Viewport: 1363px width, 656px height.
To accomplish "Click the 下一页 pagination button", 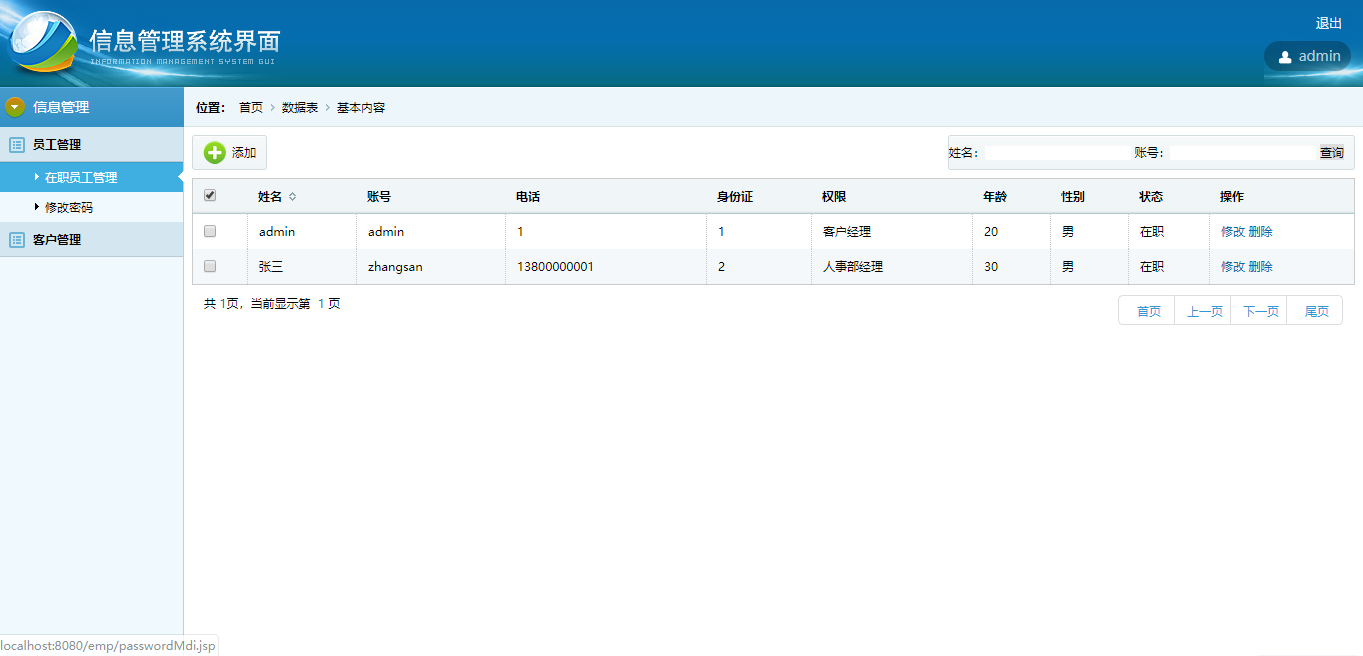I will tap(1259, 311).
